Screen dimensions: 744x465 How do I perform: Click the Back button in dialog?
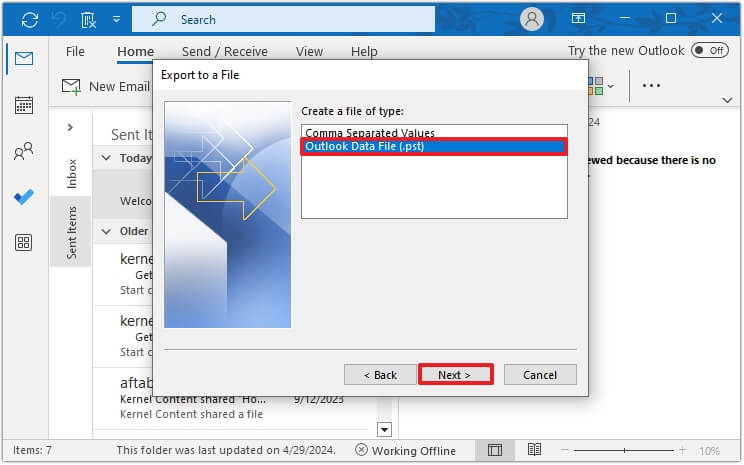(380, 375)
